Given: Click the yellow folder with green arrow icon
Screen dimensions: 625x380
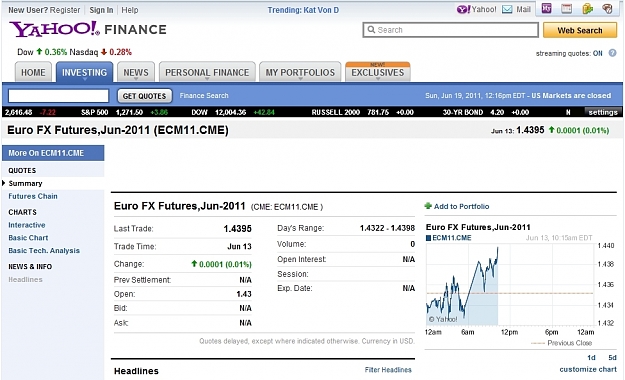Looking at the screenshot, I should [588, 8].
